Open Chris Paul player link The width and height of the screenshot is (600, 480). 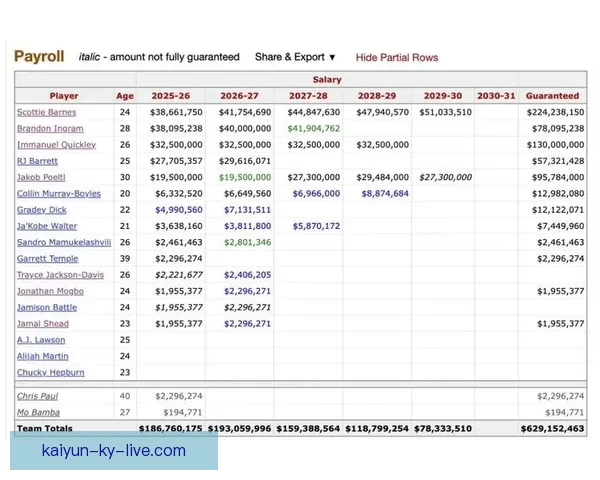click(x=38, y=396)
